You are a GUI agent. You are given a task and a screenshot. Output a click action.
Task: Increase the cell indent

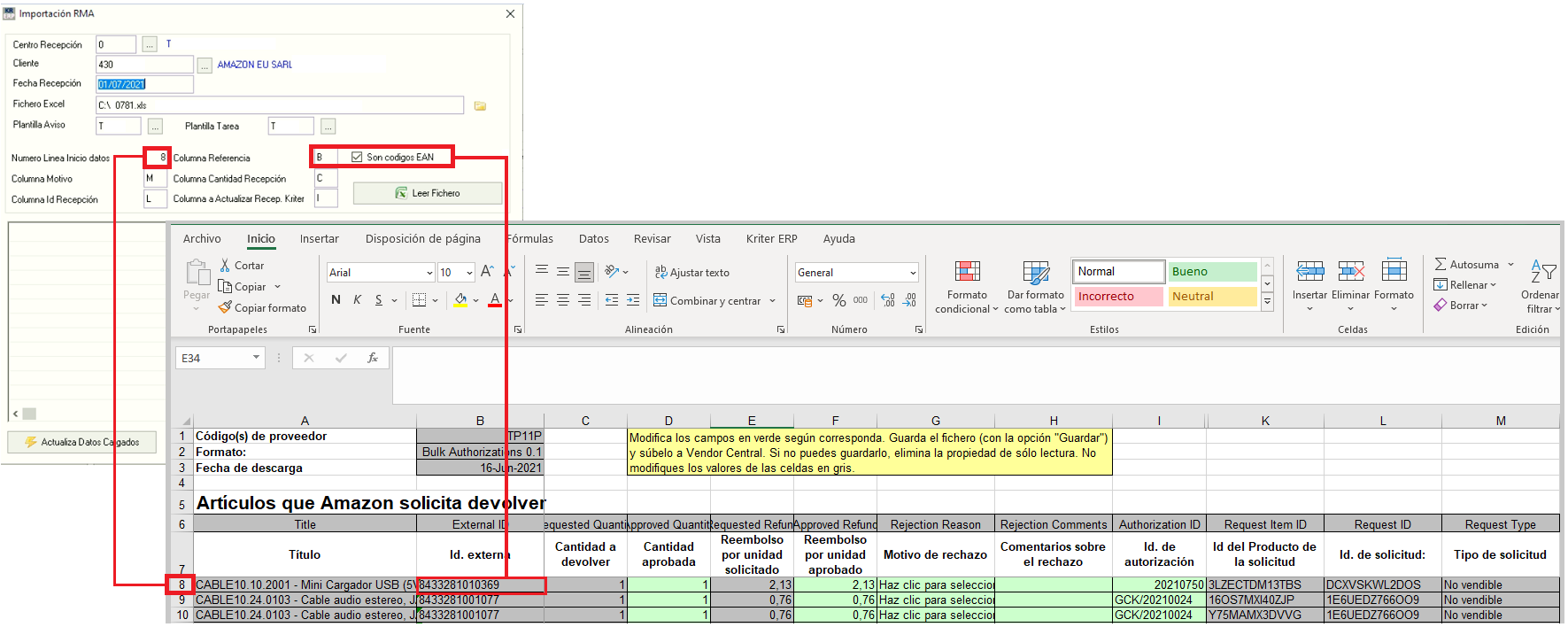click(633, 300)
